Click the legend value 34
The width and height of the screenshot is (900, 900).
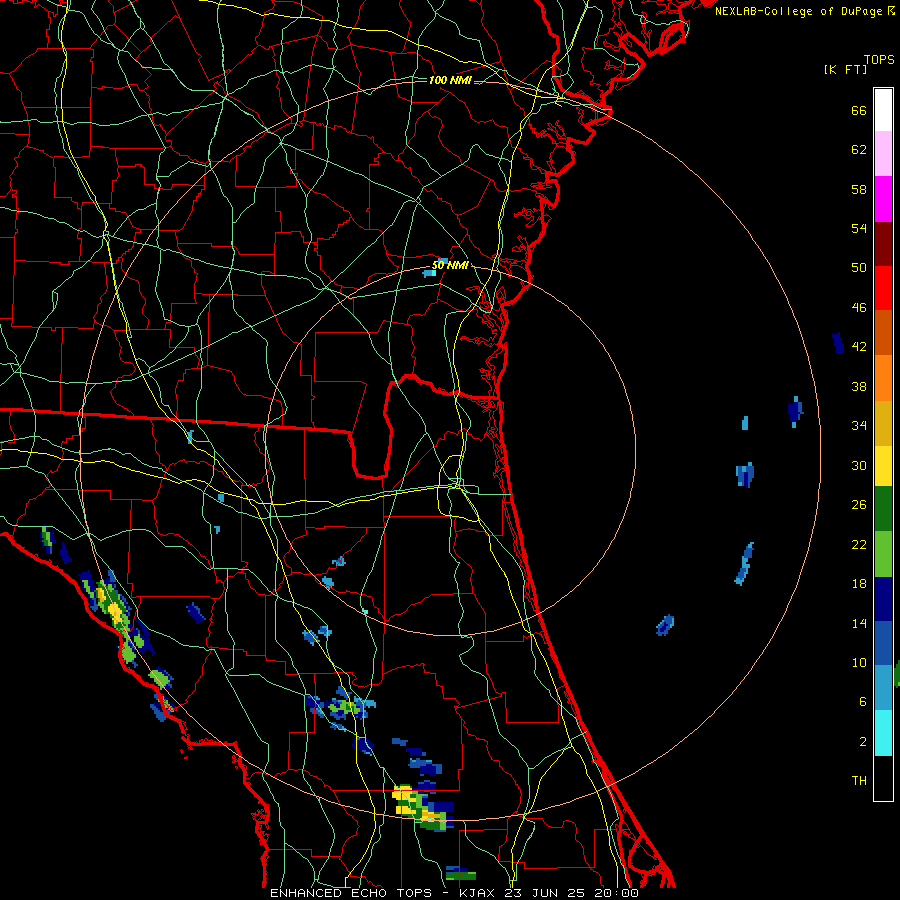(x=859, y=426)
